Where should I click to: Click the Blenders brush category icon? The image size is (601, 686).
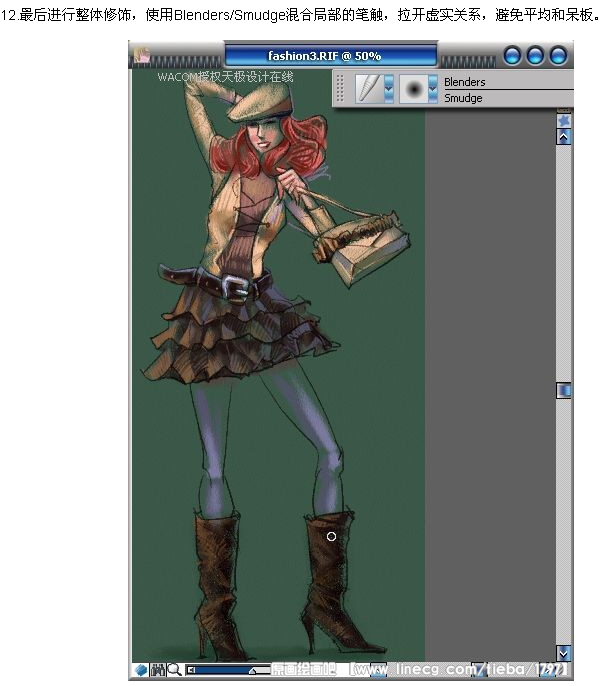pyautogui.click(x=369, y=89)
